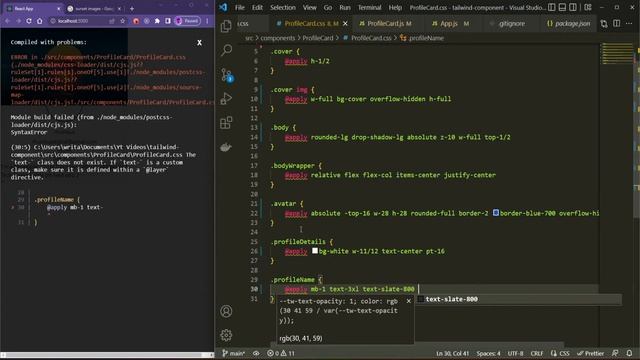This screenshot has height=360, width=640.
Task: Open the Explorer view in the activity bar
Action: [x=226, y=27]
